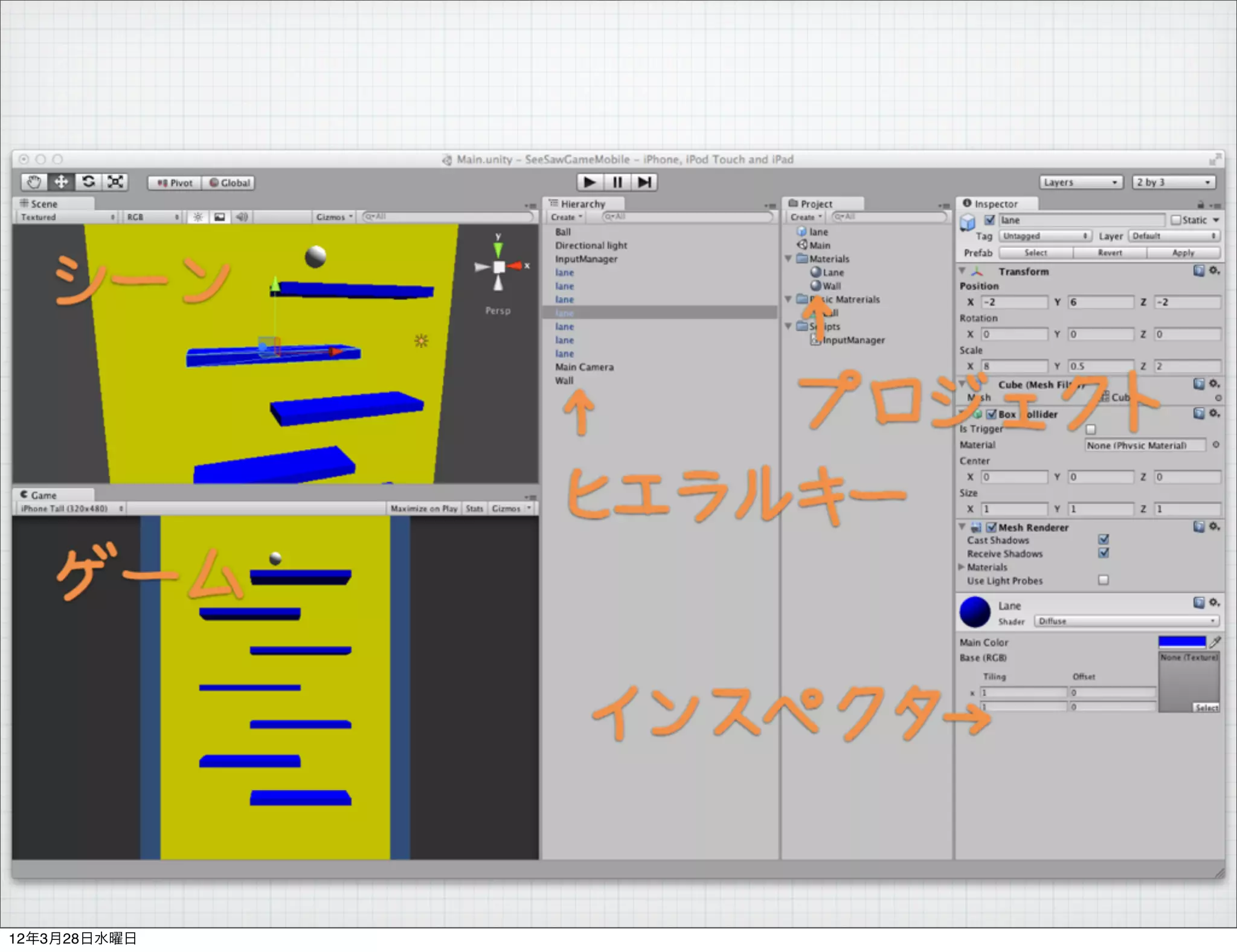This screenshot has width=1237, height=952.
Task: Disable Cast Shadows checkbox
Action: 1104,539
